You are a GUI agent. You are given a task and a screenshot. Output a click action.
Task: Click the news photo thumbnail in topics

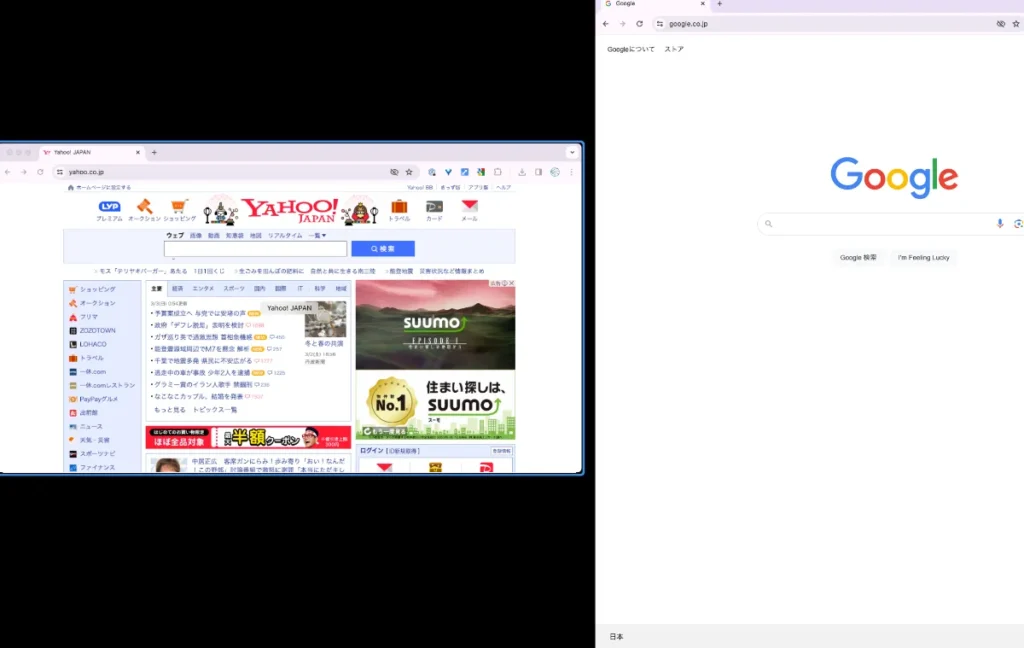325,319
